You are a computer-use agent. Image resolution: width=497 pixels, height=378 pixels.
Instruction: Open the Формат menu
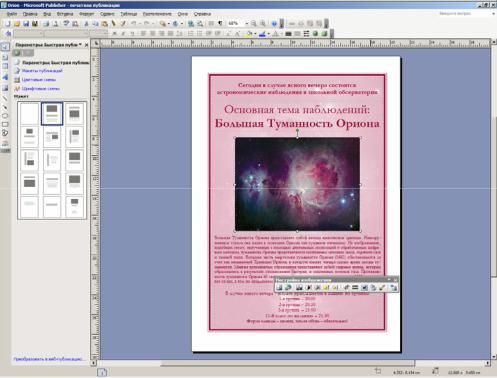click(87, 14)
